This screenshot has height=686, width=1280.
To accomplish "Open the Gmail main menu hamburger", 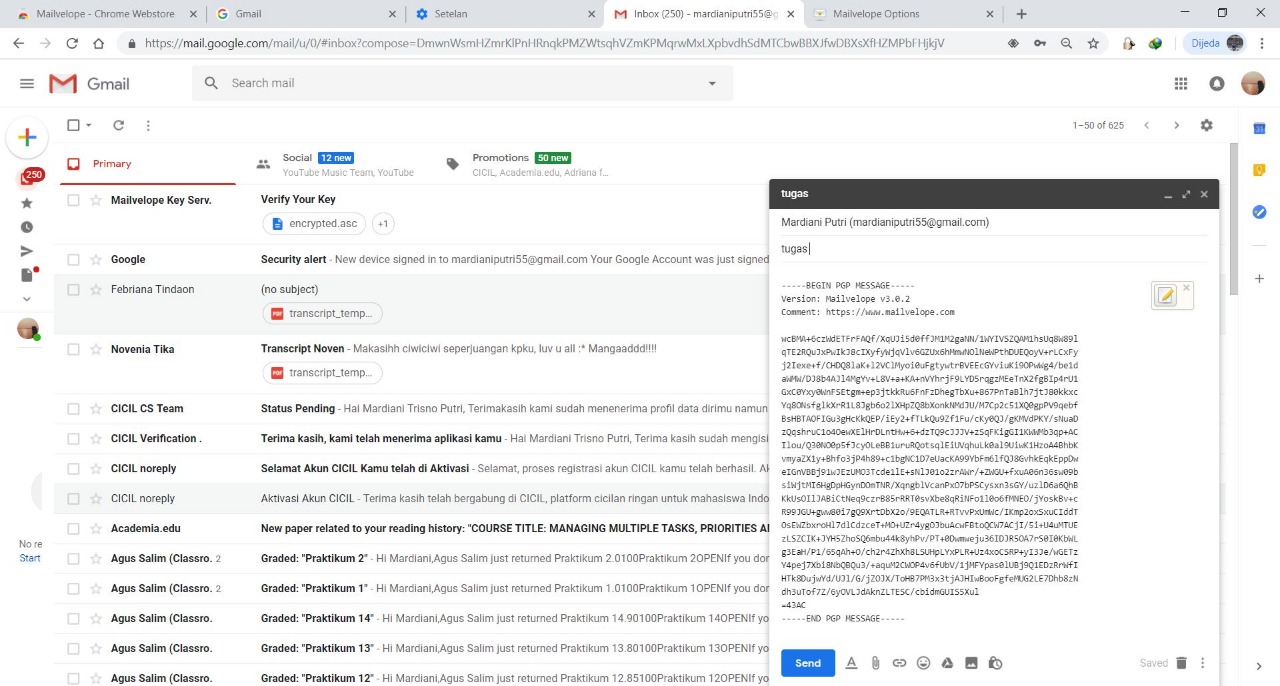I will click(x=27, y=83).
